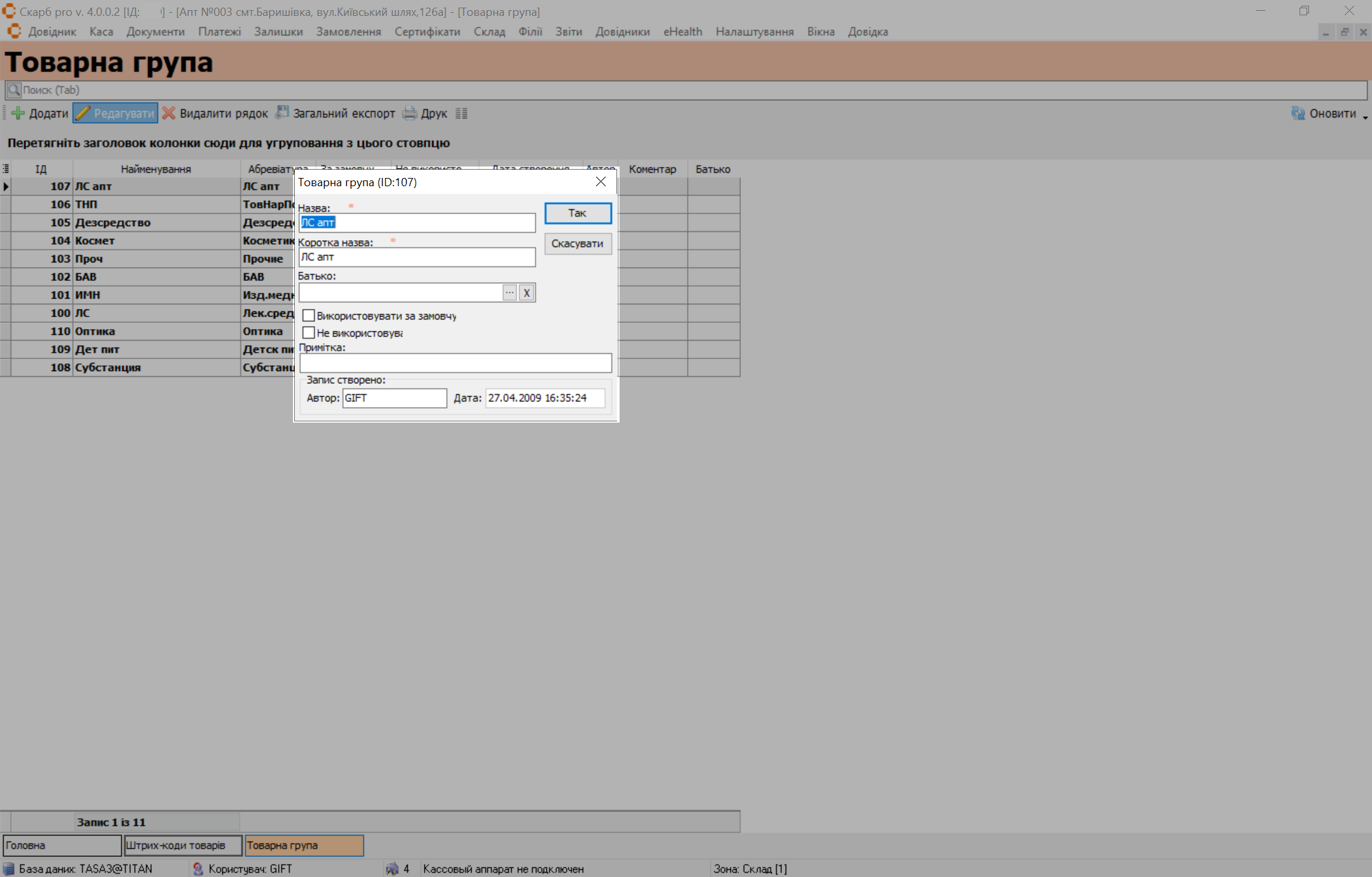Click the Загальний експорт icon
Viewport: 1372px width, 877px height.
point(282,113)
